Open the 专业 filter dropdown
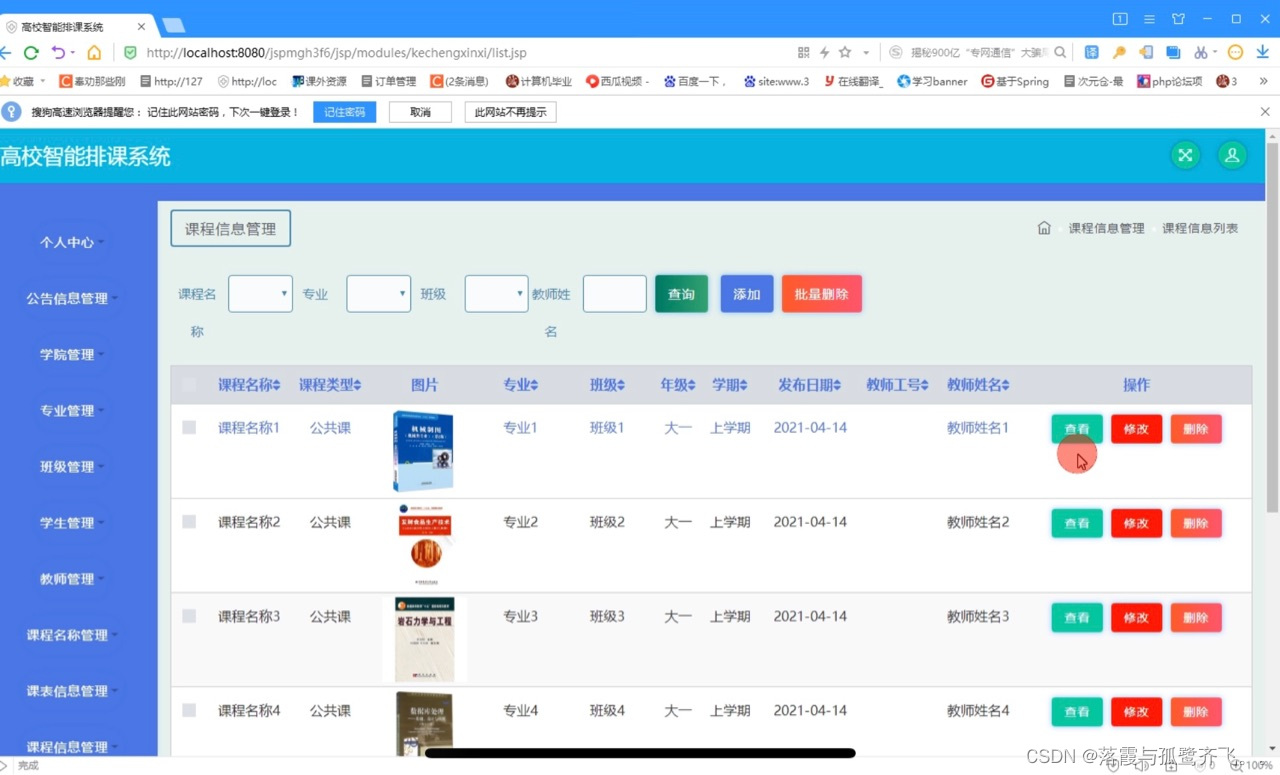1280x775 pixels. point(378,294)
